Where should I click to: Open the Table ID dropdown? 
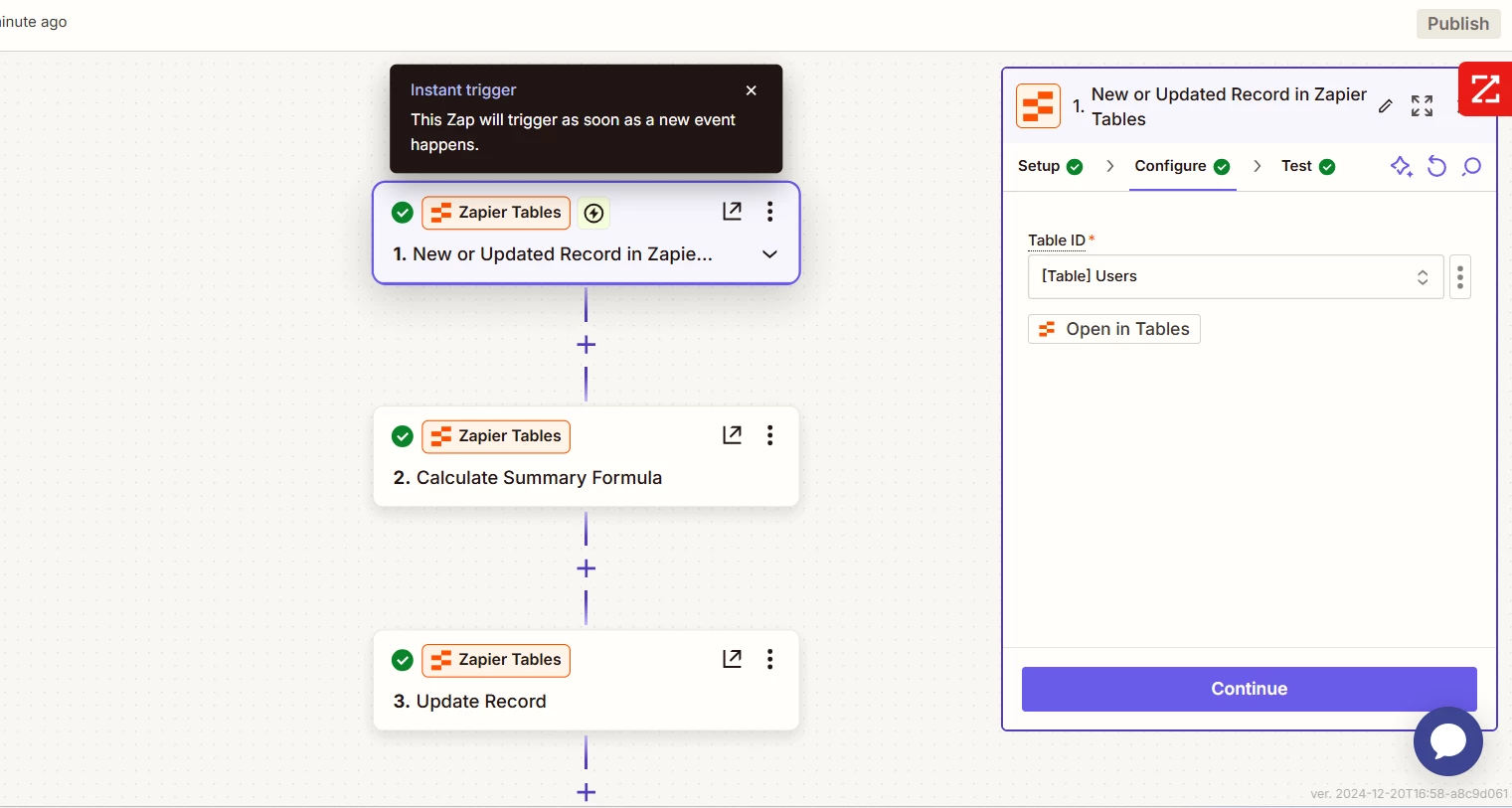point(1236,276)
